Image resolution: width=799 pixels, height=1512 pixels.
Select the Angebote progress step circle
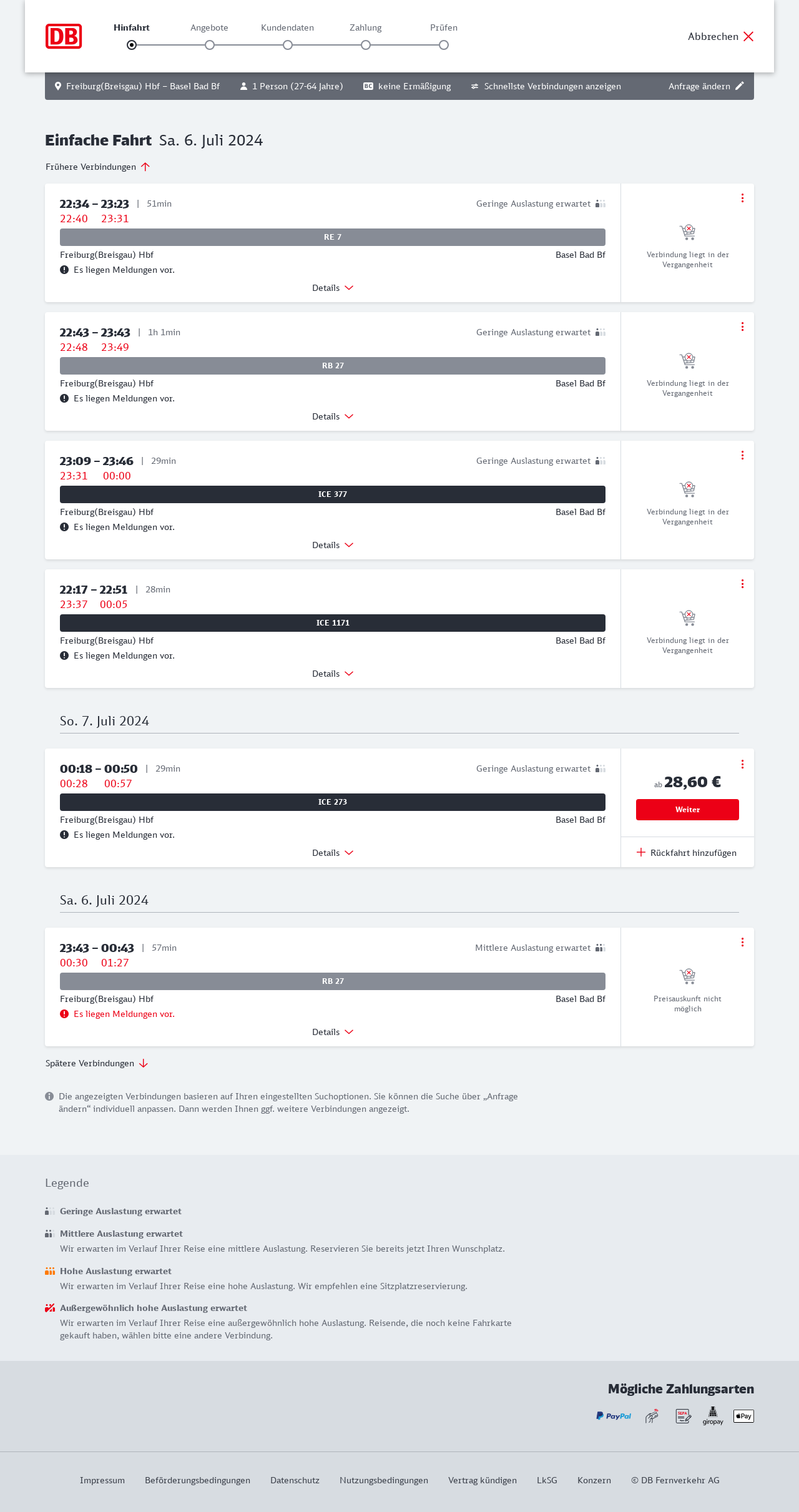[210, 45]
